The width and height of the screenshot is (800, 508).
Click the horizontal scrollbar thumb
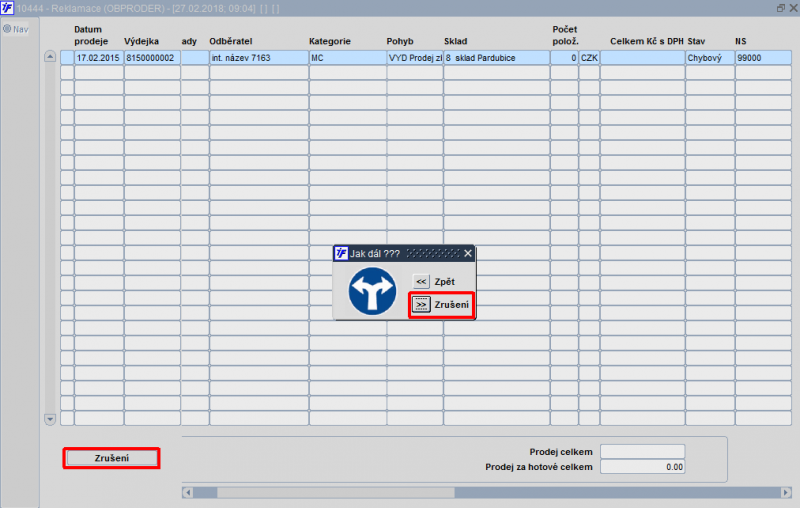(336, 493)
